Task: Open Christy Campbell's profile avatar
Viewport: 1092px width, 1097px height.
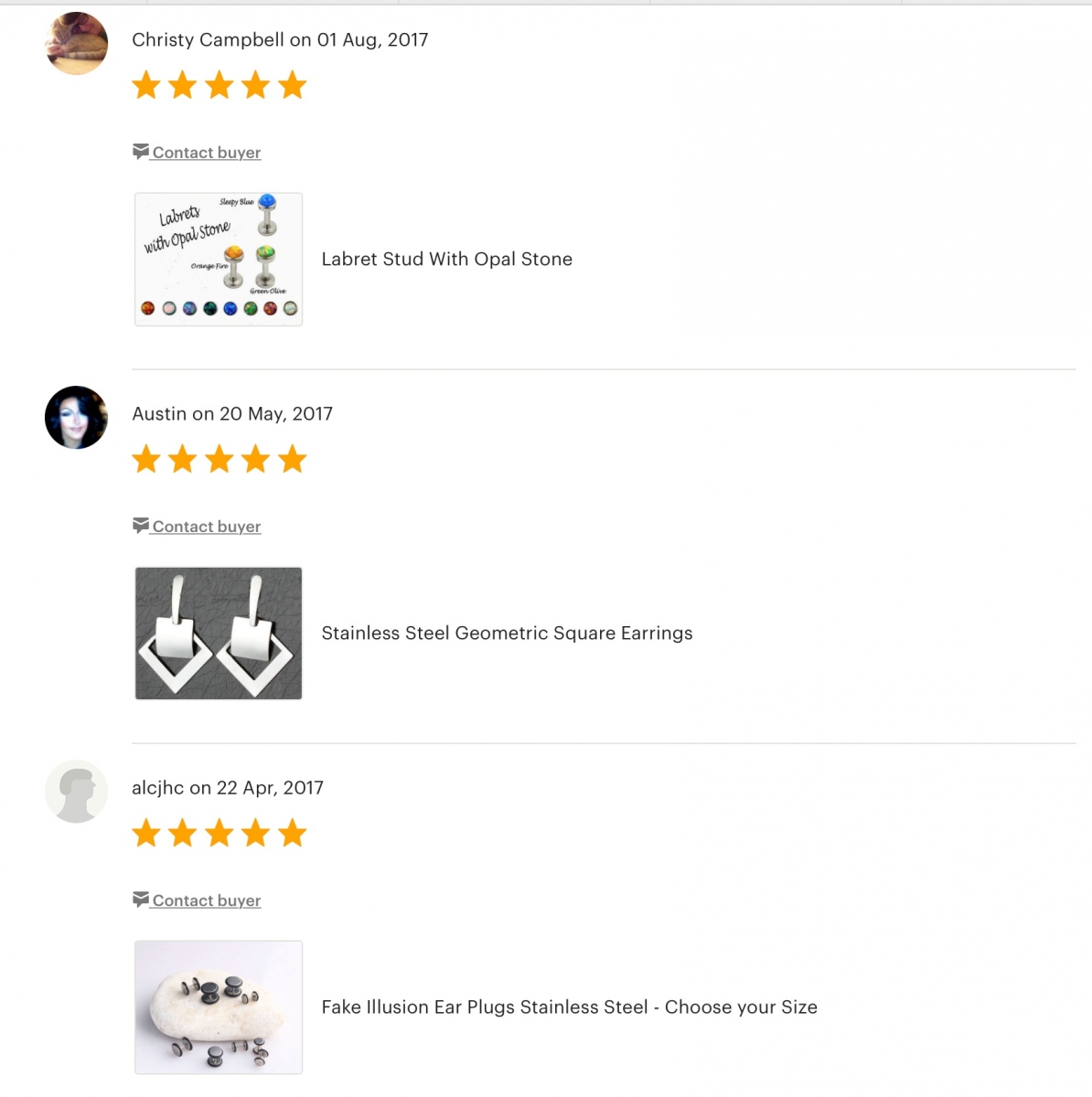Action: point(76,43)
